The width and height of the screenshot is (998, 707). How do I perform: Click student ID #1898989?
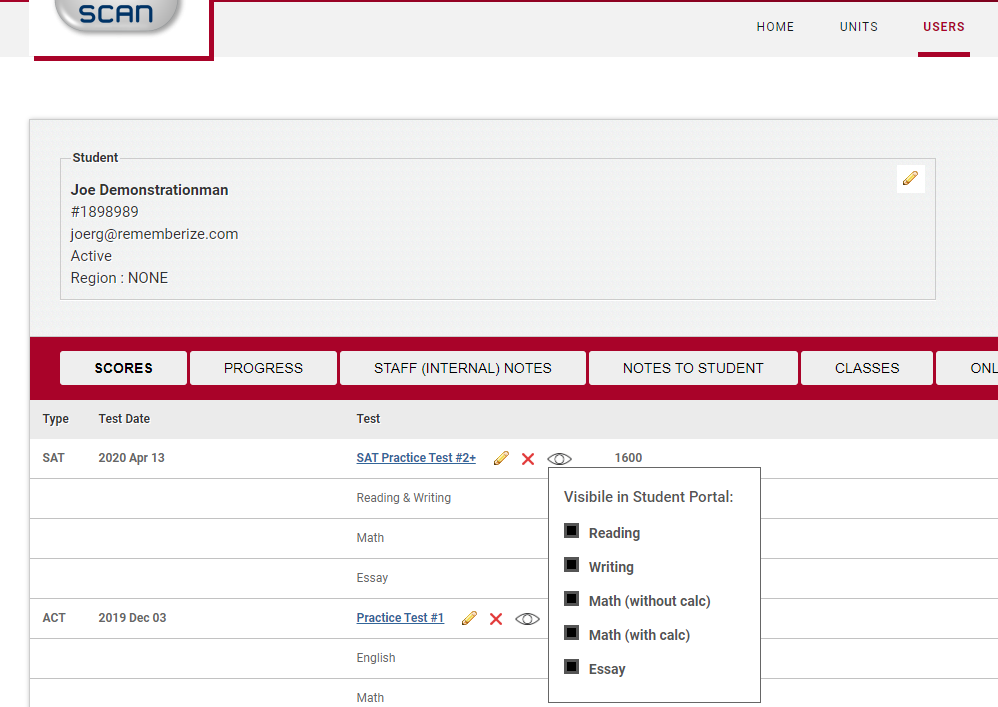[104, 211]
